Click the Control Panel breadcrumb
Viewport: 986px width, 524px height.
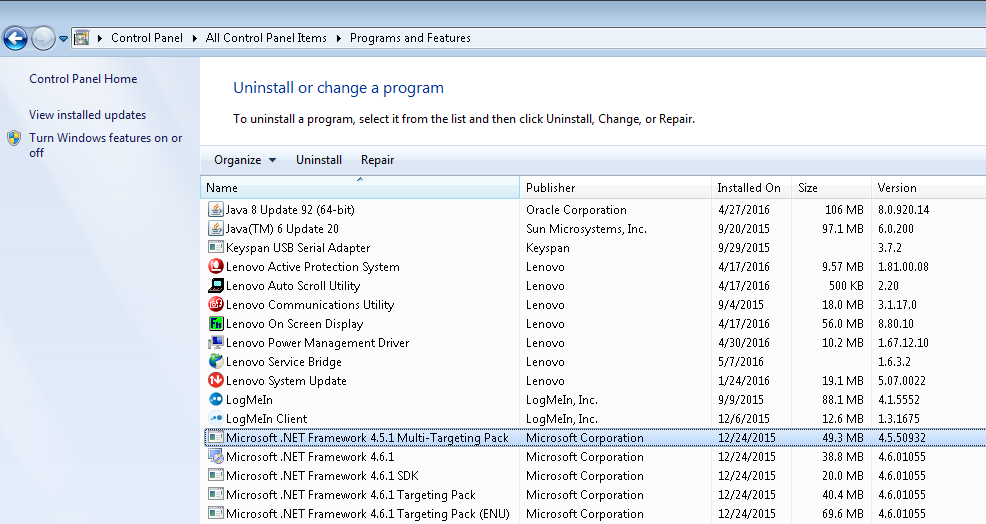(147, 38)
